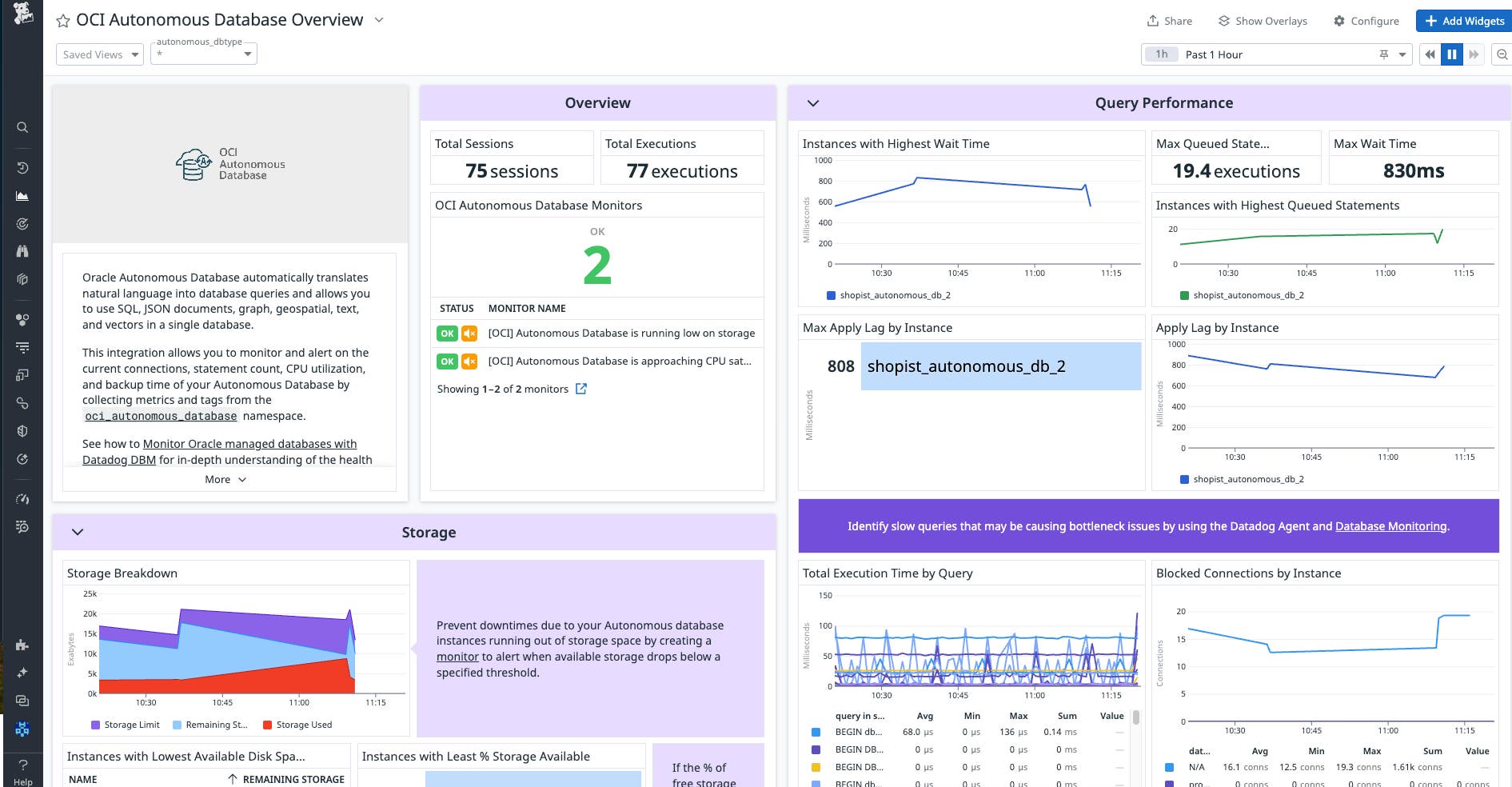Open the Metrics icon in the sidebar
The width and height of the screenshot is (1512, 787).
22,195
